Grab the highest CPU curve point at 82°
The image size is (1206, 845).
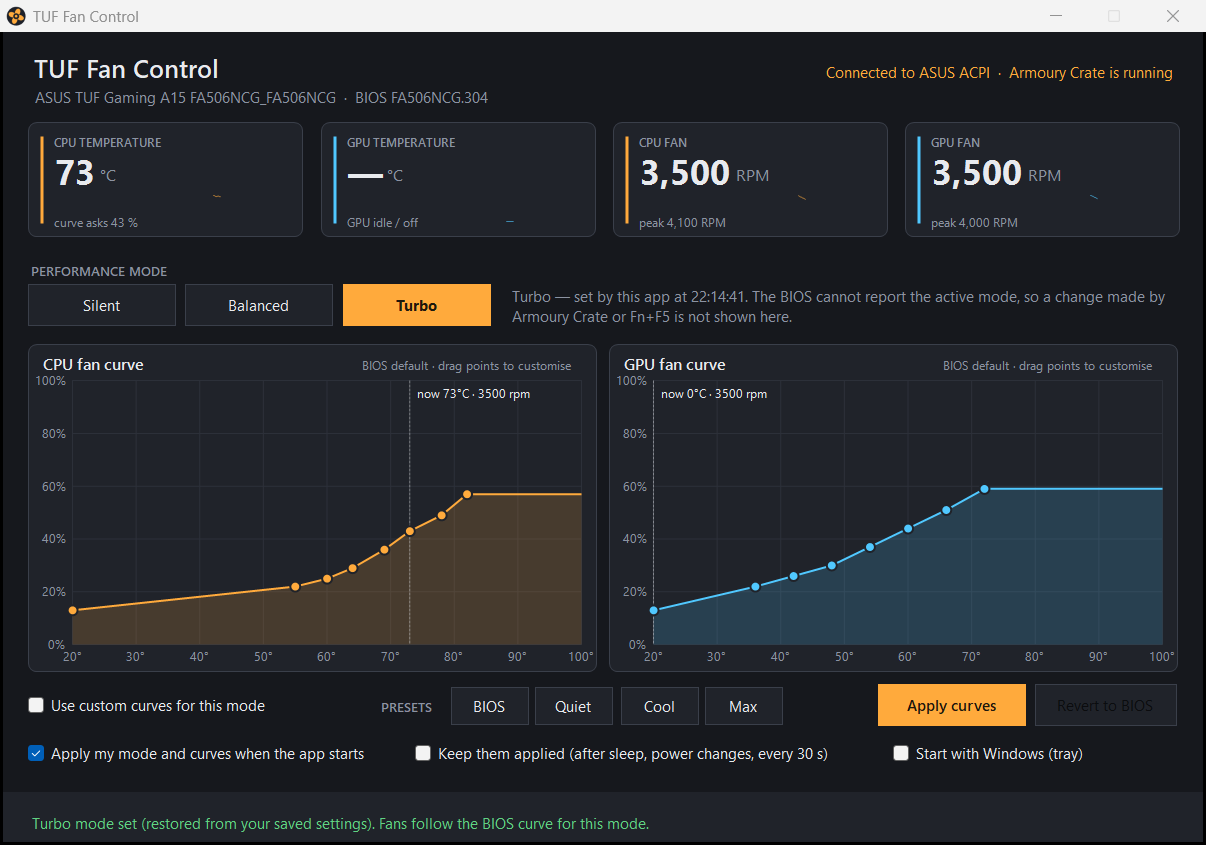tap(467, 494)
